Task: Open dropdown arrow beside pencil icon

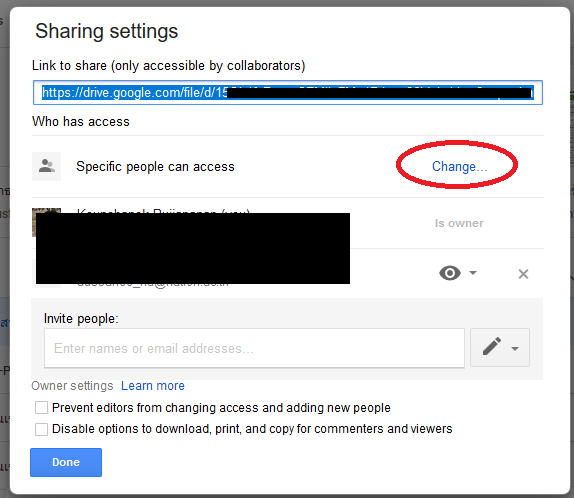Action: point(515,349)
